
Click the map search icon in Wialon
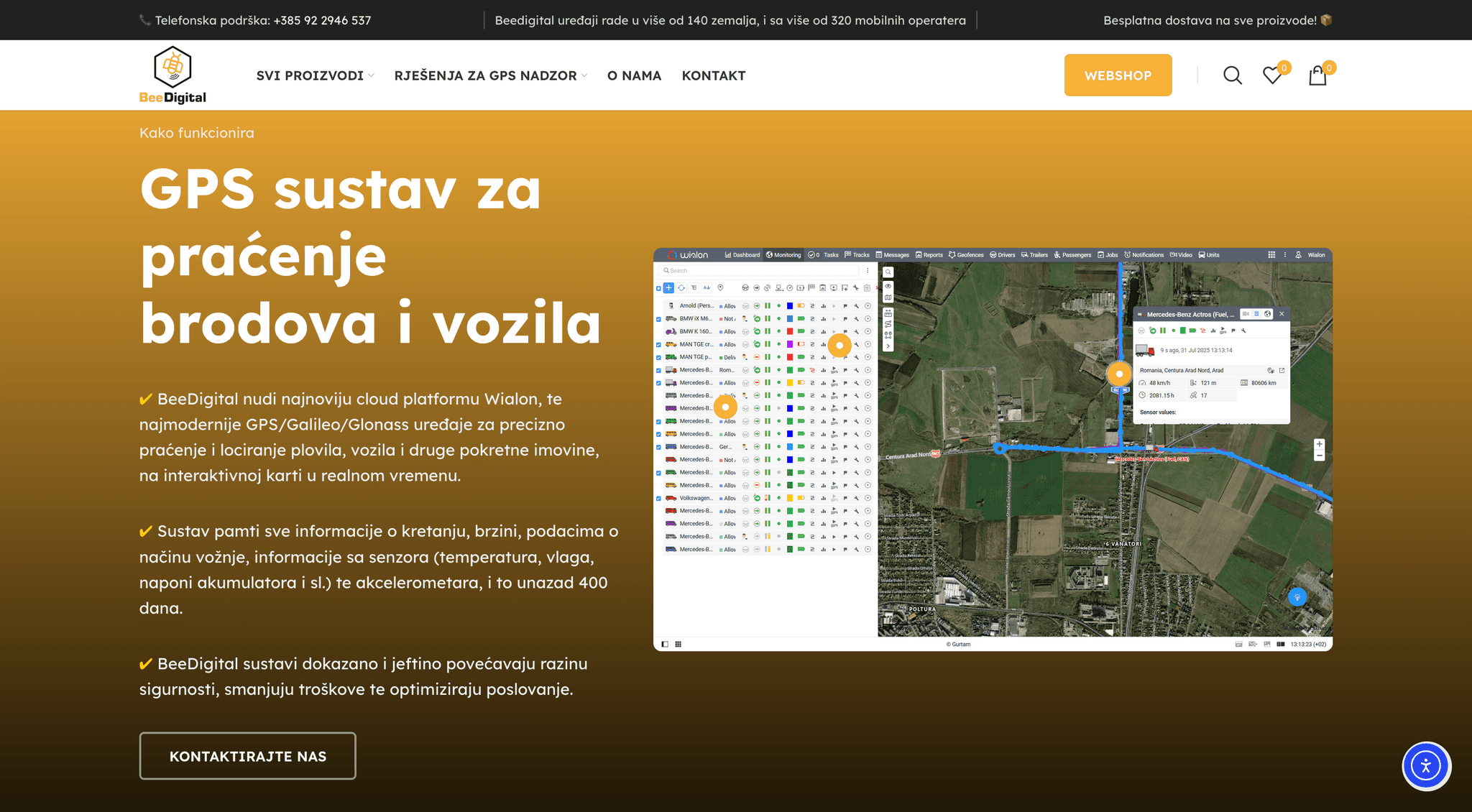tap(888, 272)
